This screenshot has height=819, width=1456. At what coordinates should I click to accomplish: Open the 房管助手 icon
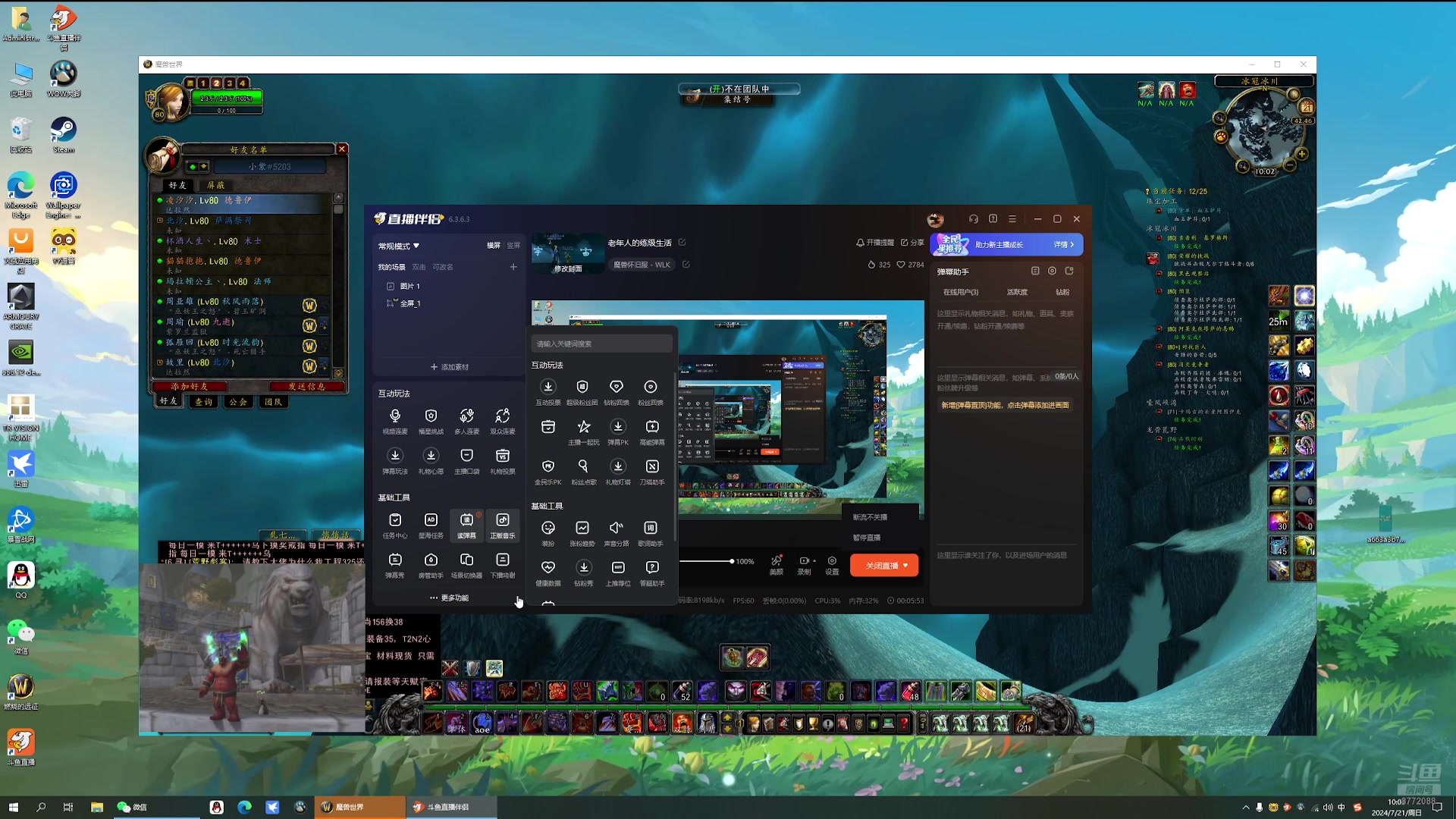click(x=431, y=566)
